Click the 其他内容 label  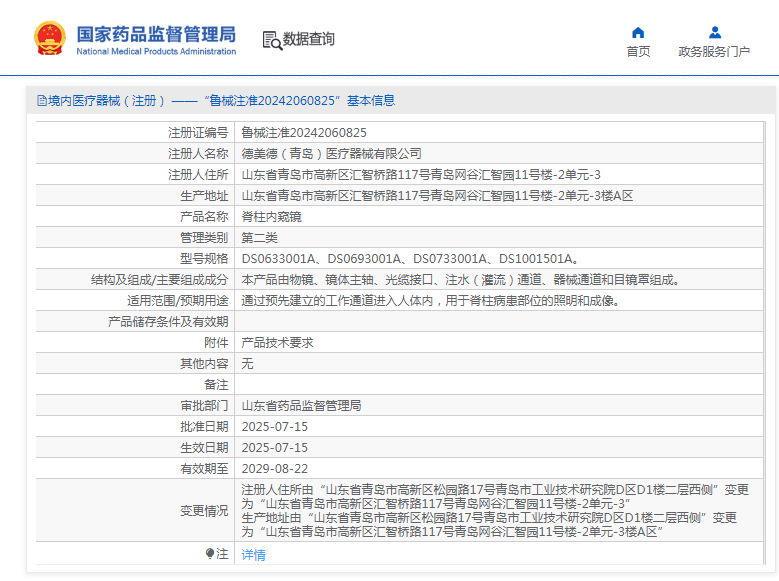click(204, 364)
